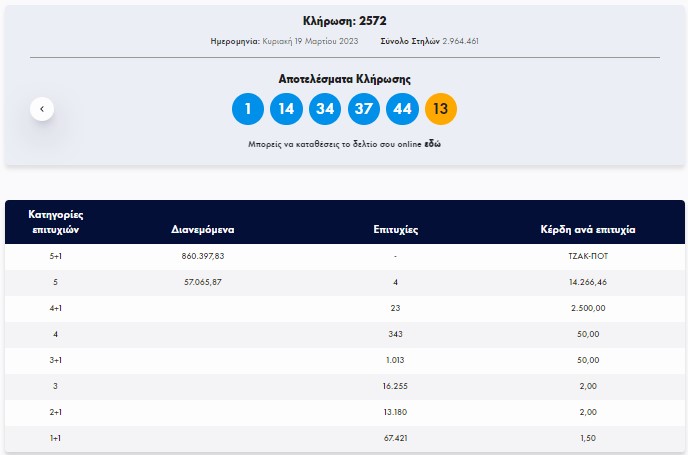688x455 pixels.
Task: Click the "Κατηγορίες επιτυχιών" column header
Action: [x=55, y=221]
